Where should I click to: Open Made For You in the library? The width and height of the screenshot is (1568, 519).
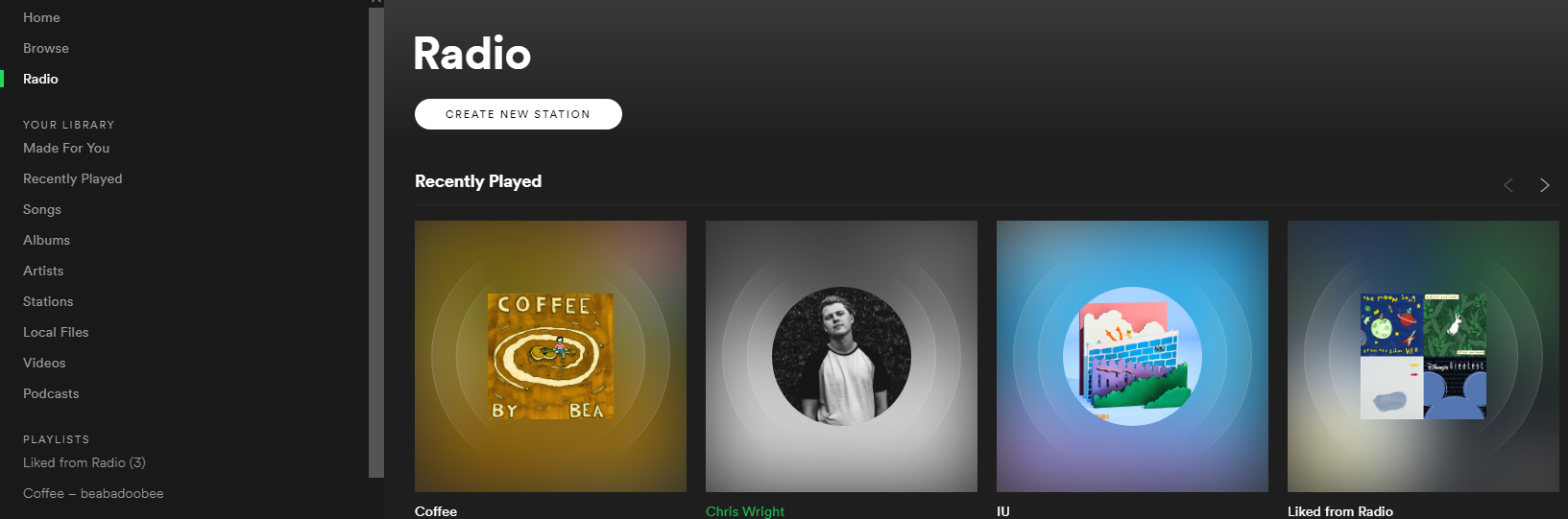(66, 148)
